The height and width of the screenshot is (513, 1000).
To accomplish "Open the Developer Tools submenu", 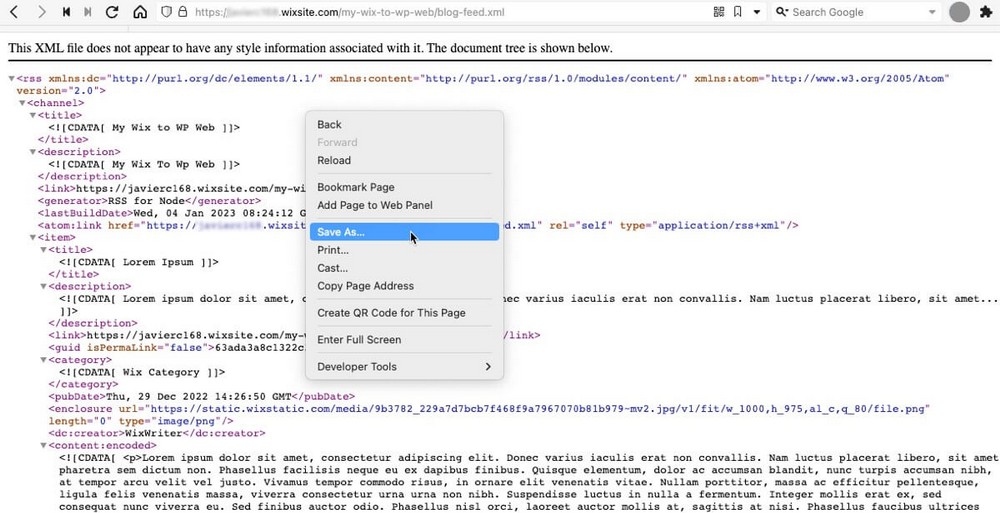I will point(404,366).
